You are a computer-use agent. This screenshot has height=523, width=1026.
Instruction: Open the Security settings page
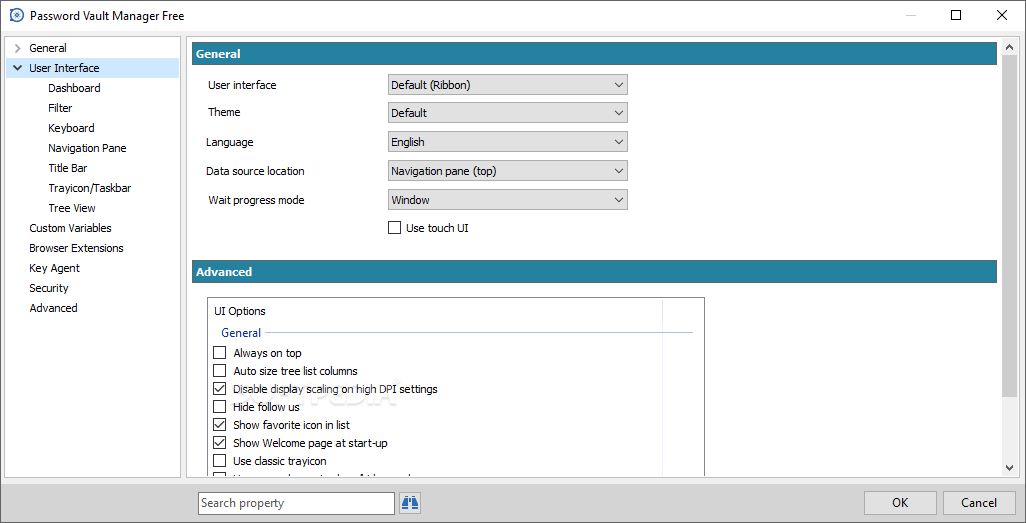(x=48, y=288)
